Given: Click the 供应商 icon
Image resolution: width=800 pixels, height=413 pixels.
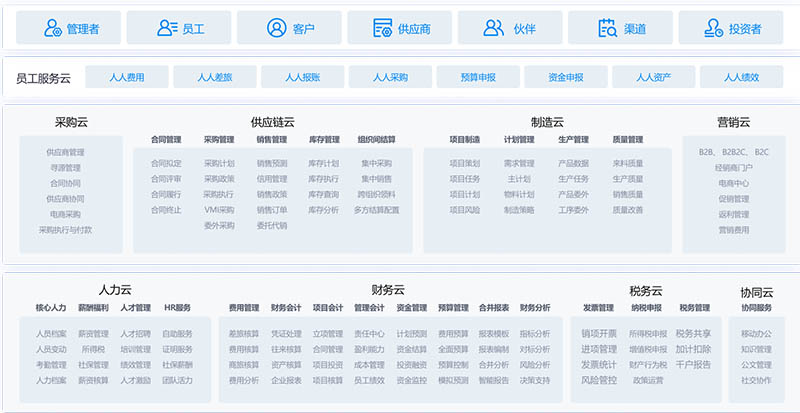Looking at the screenshot, I should coord(382,29).
